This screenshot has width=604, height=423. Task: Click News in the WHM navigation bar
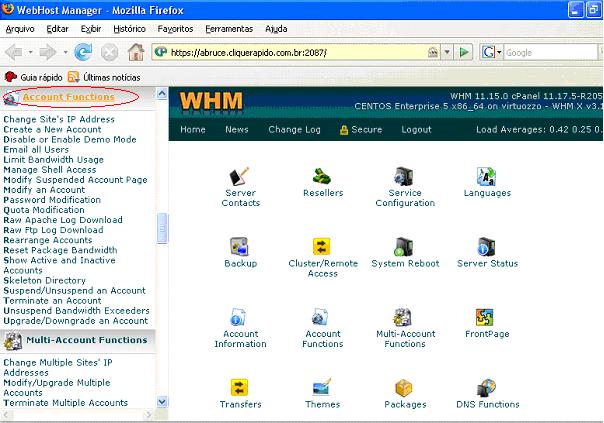pyautogui.click(x=237, y=129)
